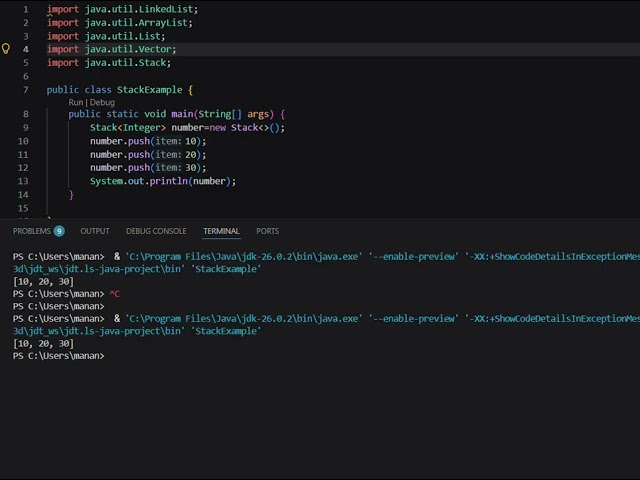Click the import java.util.Vector statement
Screen dimensions: 640x480
coord(111,49)
